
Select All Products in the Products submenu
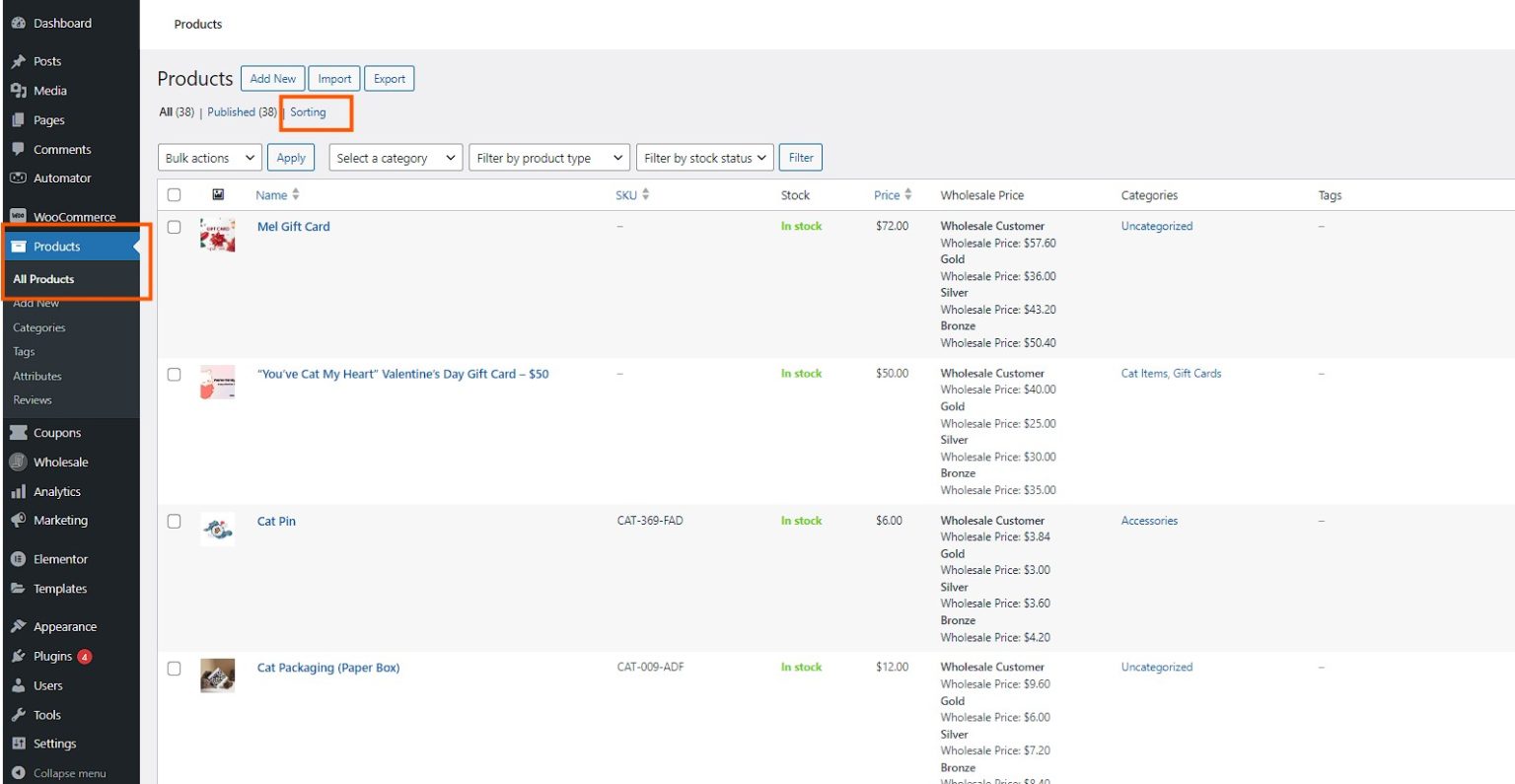coord(43,279)
